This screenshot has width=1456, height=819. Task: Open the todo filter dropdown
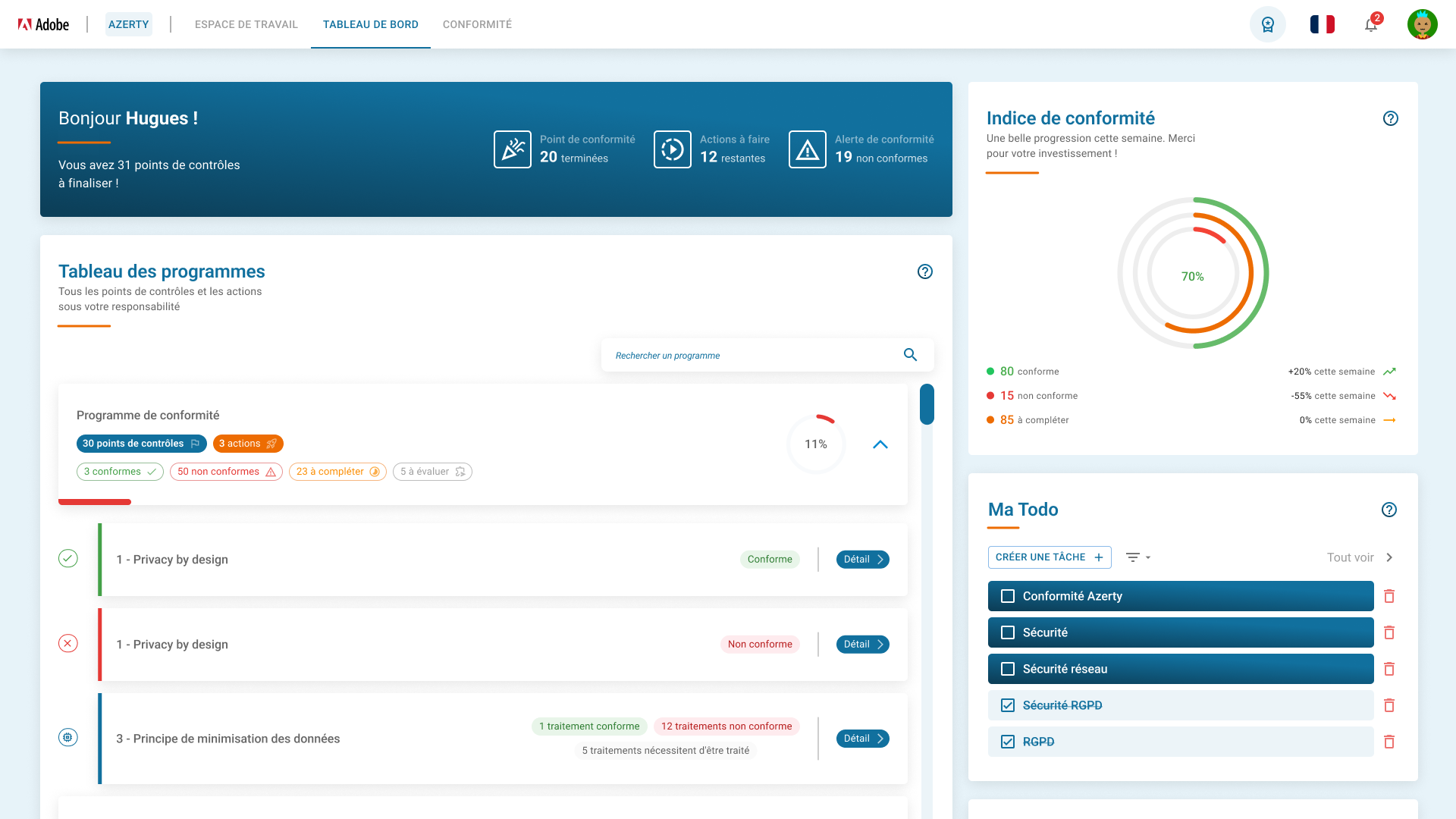(1138, 557)
